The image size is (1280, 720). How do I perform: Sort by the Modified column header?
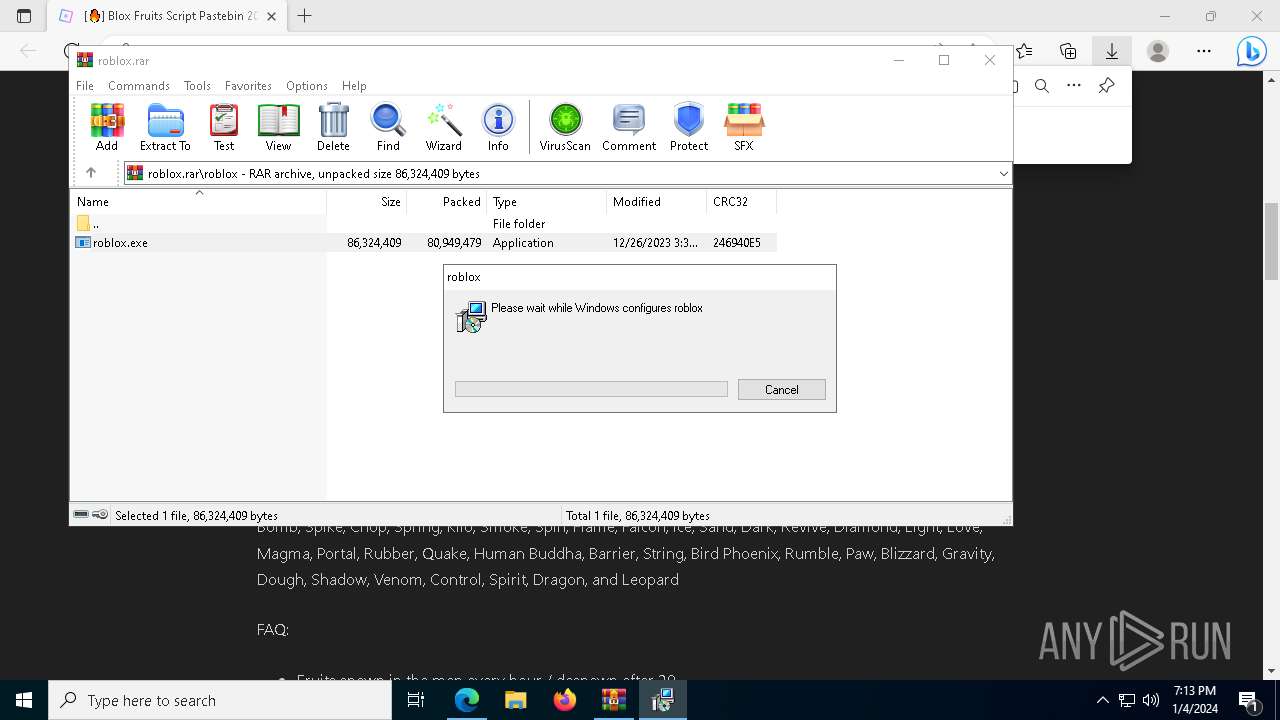coord(657,202)
